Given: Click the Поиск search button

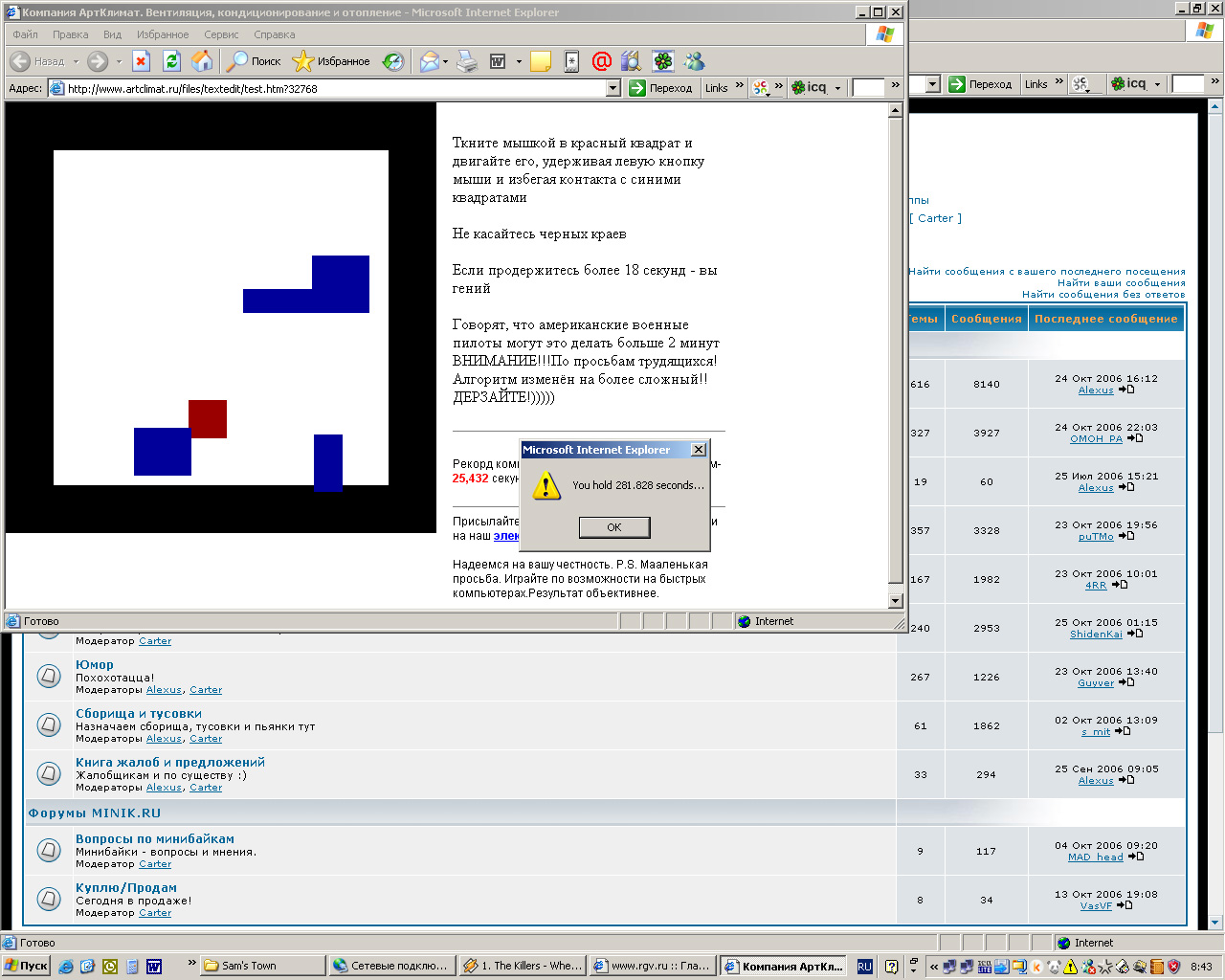Looking at the screenshot, I should click(x=254, y=61).
